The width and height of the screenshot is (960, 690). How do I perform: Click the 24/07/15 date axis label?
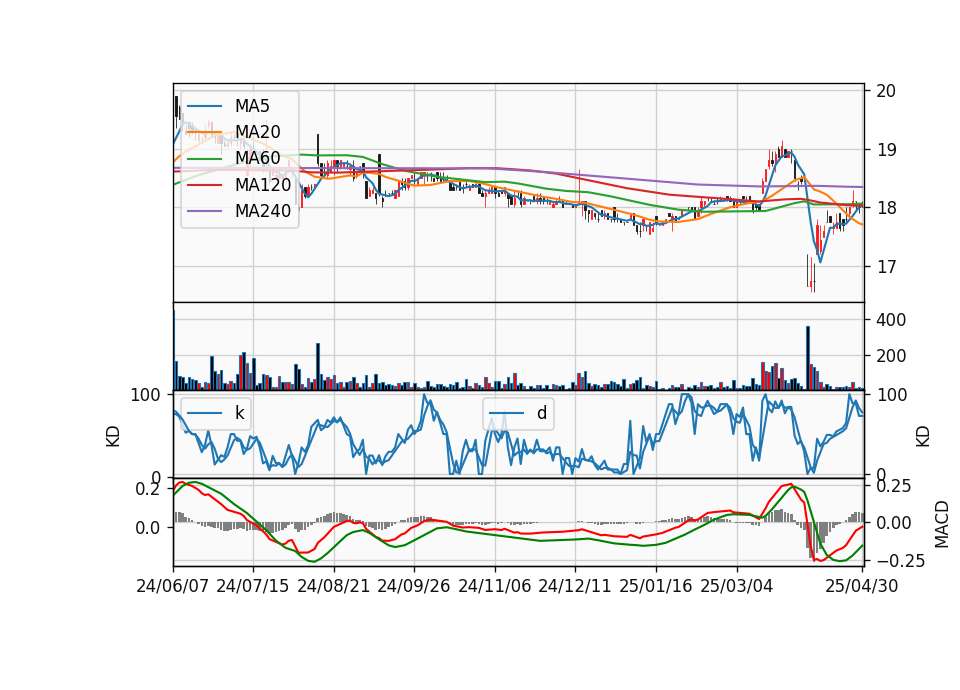[253, 586]
